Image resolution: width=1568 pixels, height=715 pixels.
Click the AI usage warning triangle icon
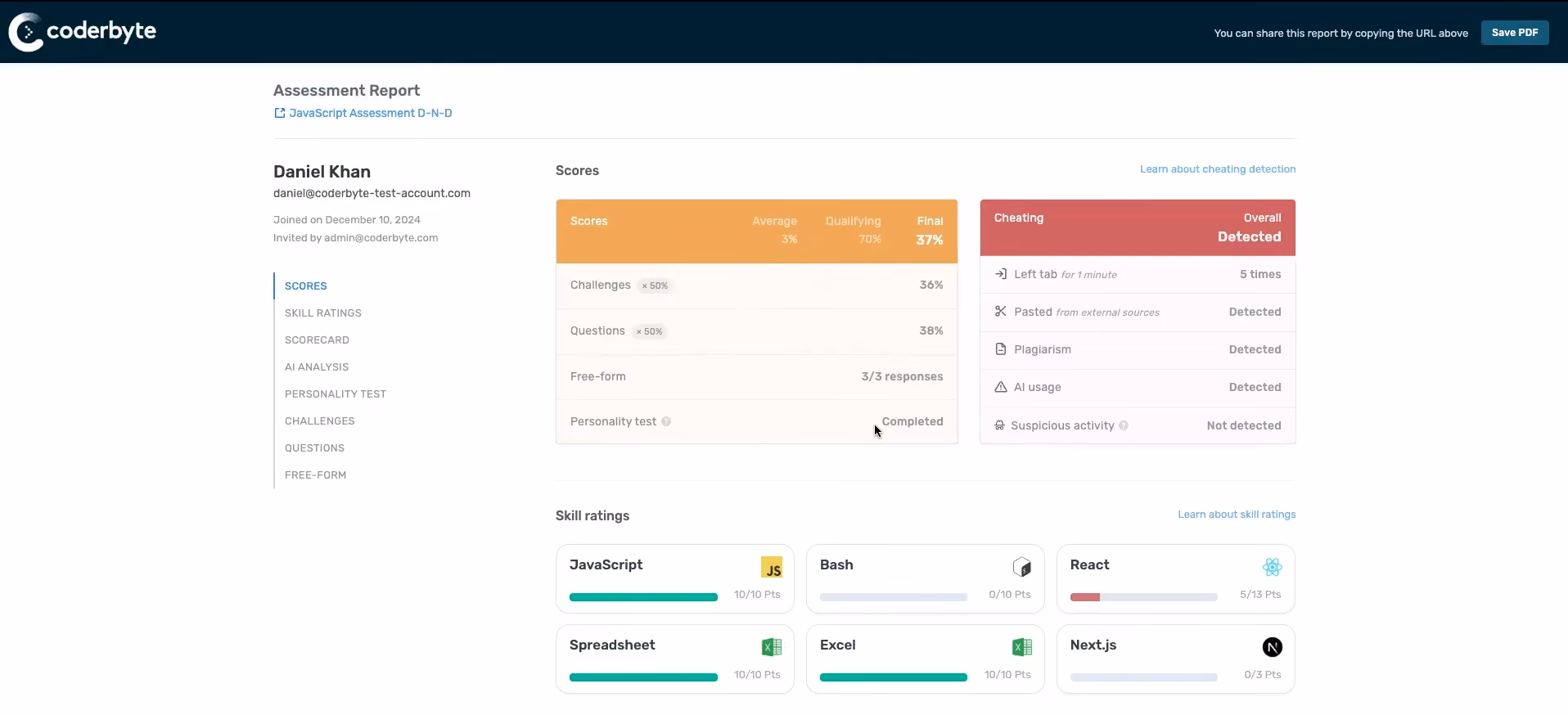coord(1001,387)
